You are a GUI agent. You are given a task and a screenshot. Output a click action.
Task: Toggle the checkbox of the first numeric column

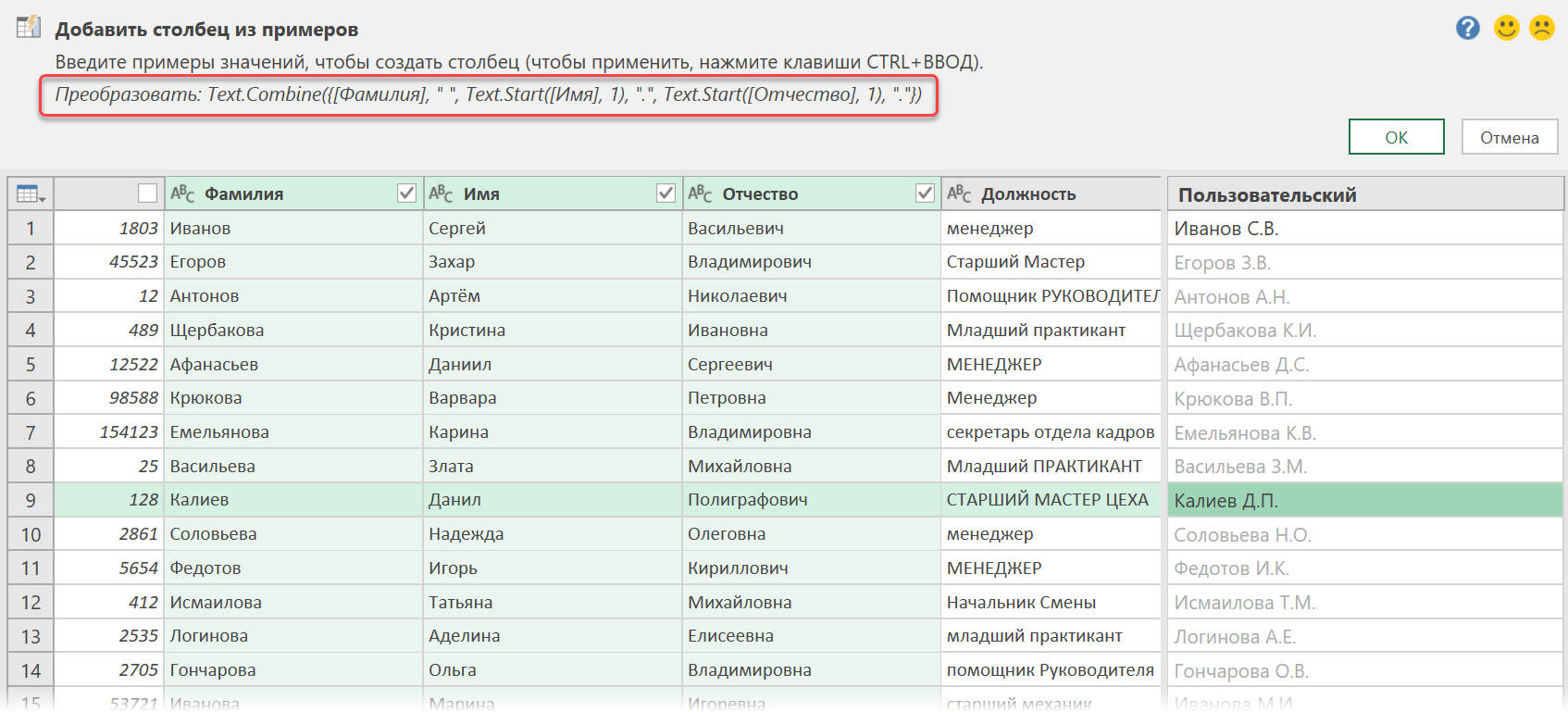147,193
